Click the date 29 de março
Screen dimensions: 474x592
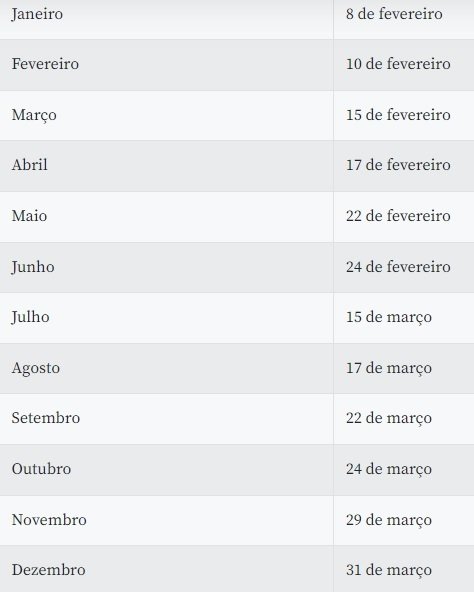click(x=389, y=520)
